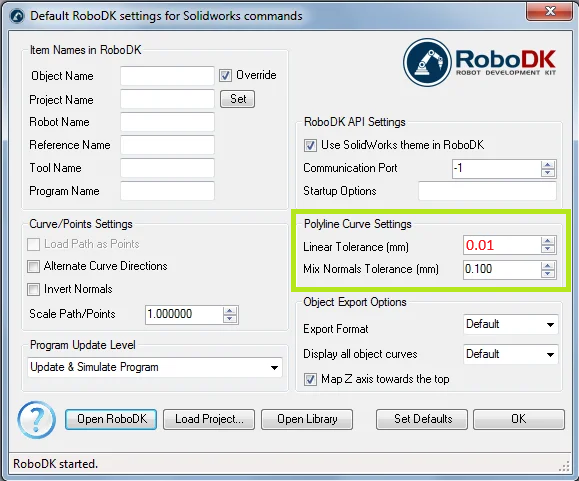Click Set Defaults button

[422, 419]
